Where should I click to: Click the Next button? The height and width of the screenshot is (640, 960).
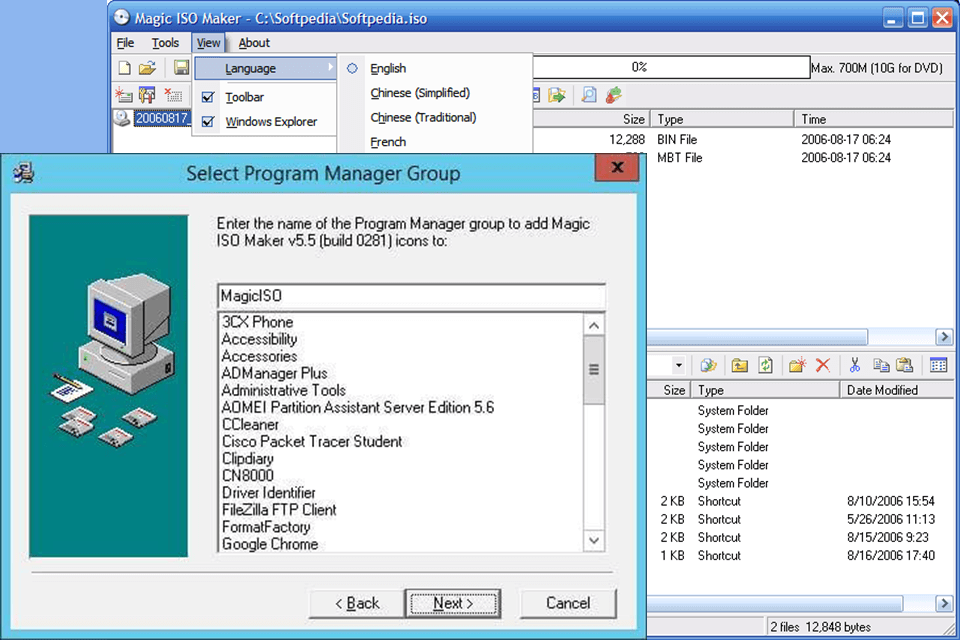453,603
